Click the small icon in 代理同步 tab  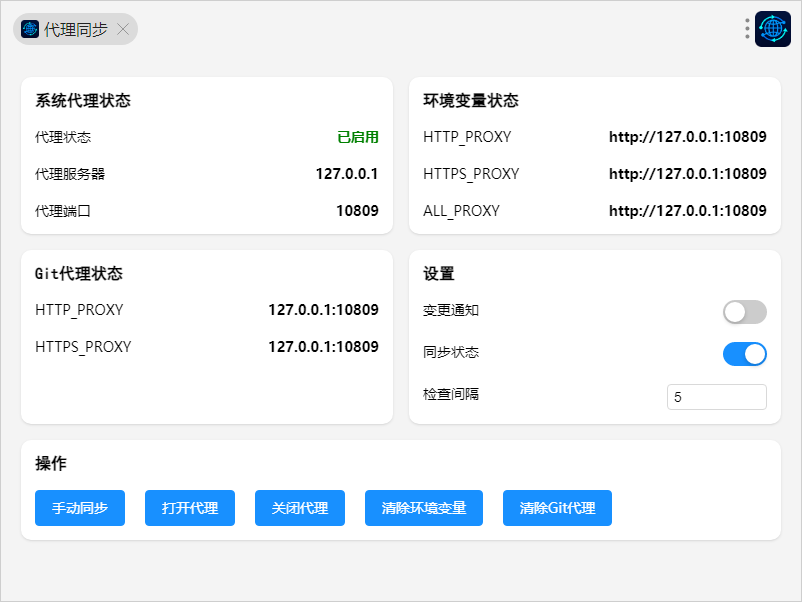tap(30, 29)
